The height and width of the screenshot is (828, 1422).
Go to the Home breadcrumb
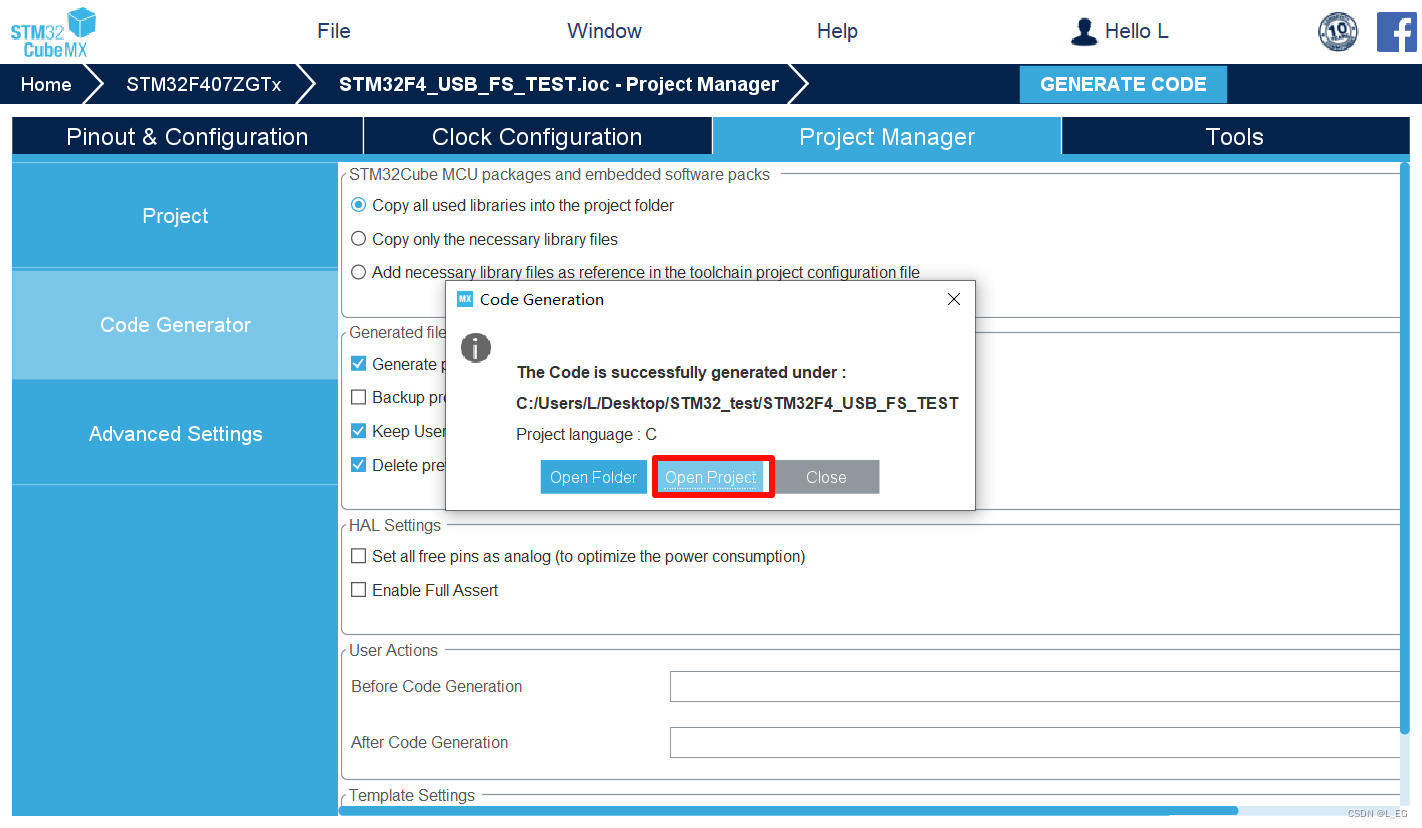tap(46, 84)
